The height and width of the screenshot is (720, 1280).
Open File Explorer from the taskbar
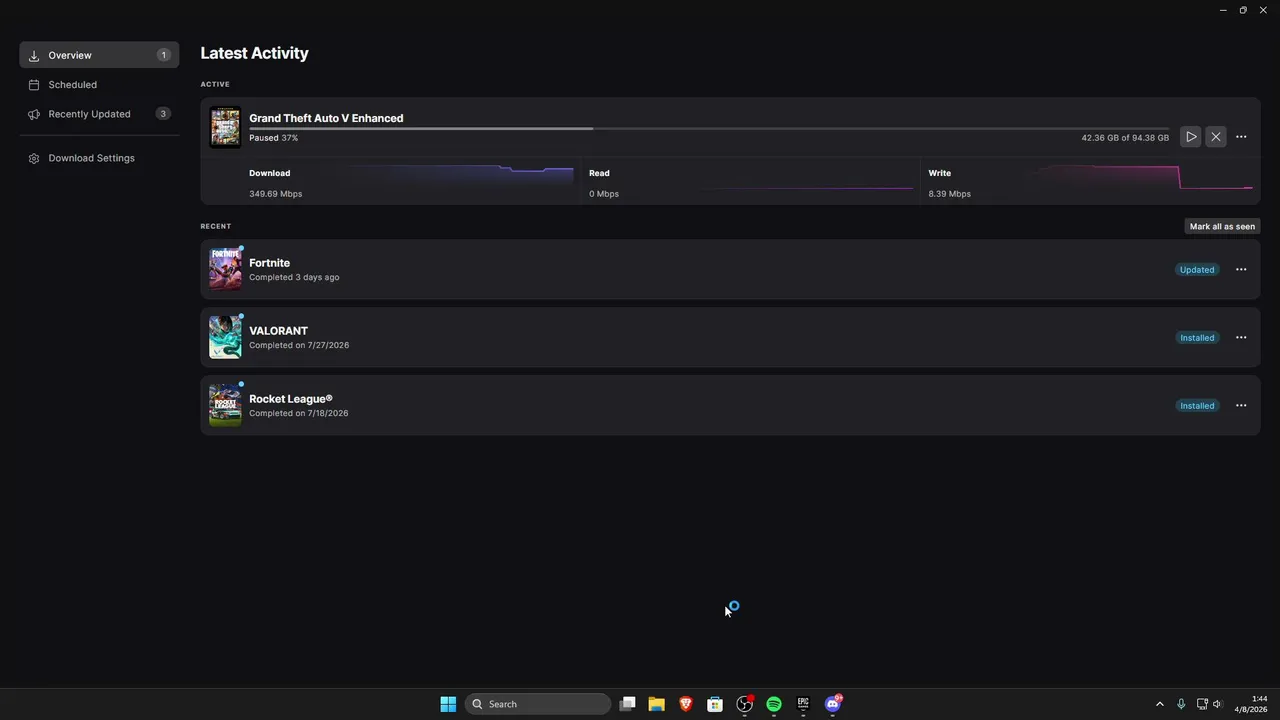click(656, 704)
